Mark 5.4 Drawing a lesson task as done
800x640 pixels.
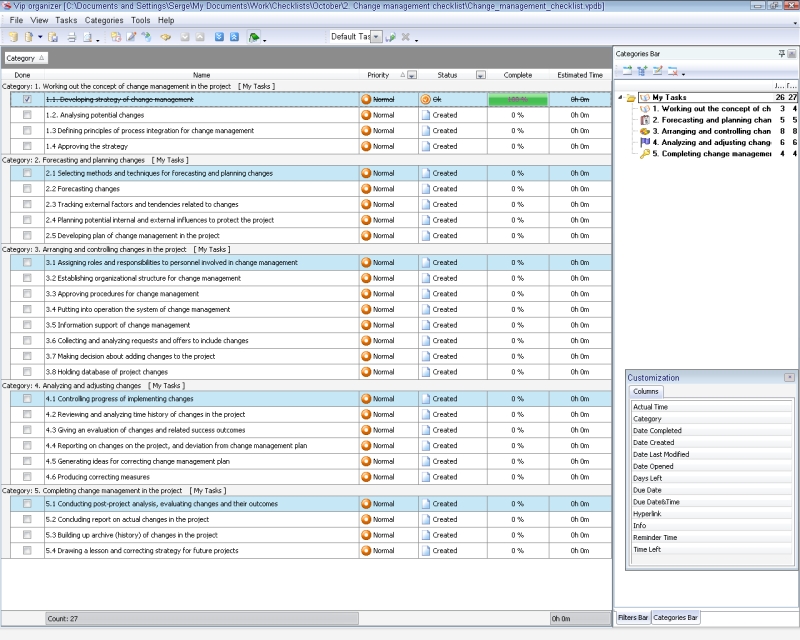coord(27,551)
